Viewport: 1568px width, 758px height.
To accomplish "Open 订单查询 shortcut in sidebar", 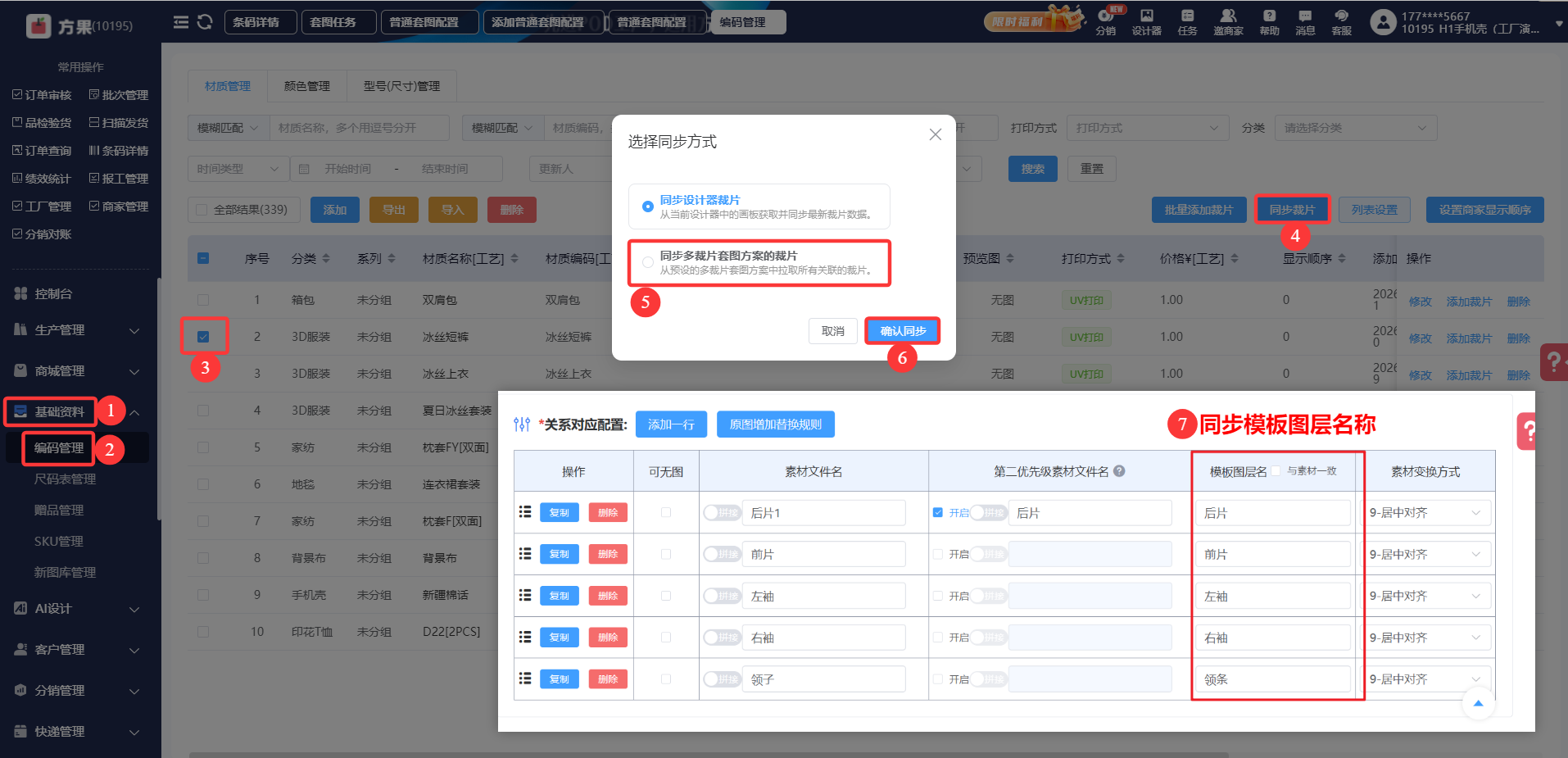I will pos(42,151).
